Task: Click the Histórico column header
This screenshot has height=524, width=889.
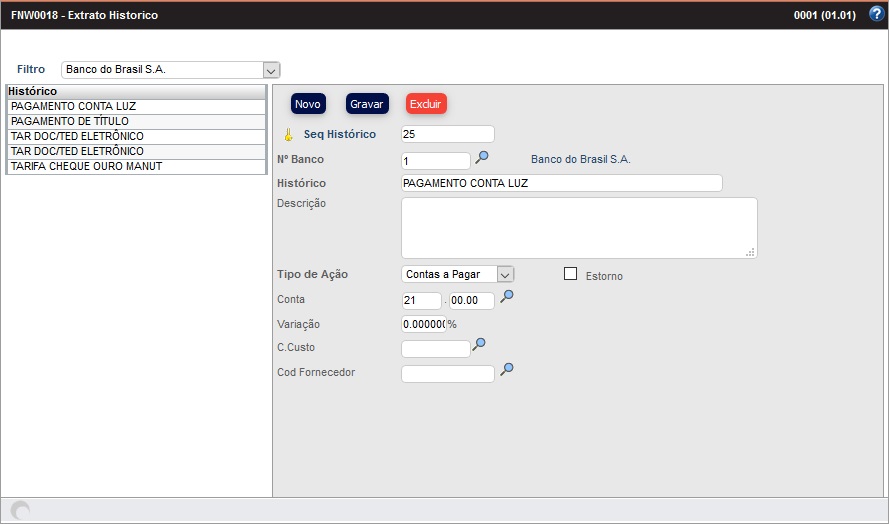Action: pyautogui.click(x=135, y=91)
